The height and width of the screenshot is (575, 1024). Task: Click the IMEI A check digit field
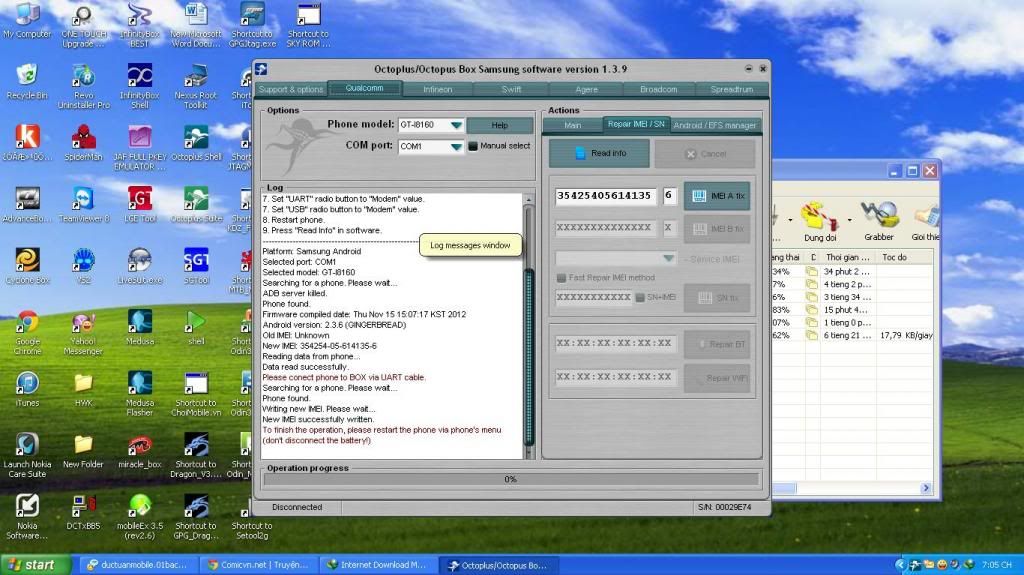[x=669, y=195]
